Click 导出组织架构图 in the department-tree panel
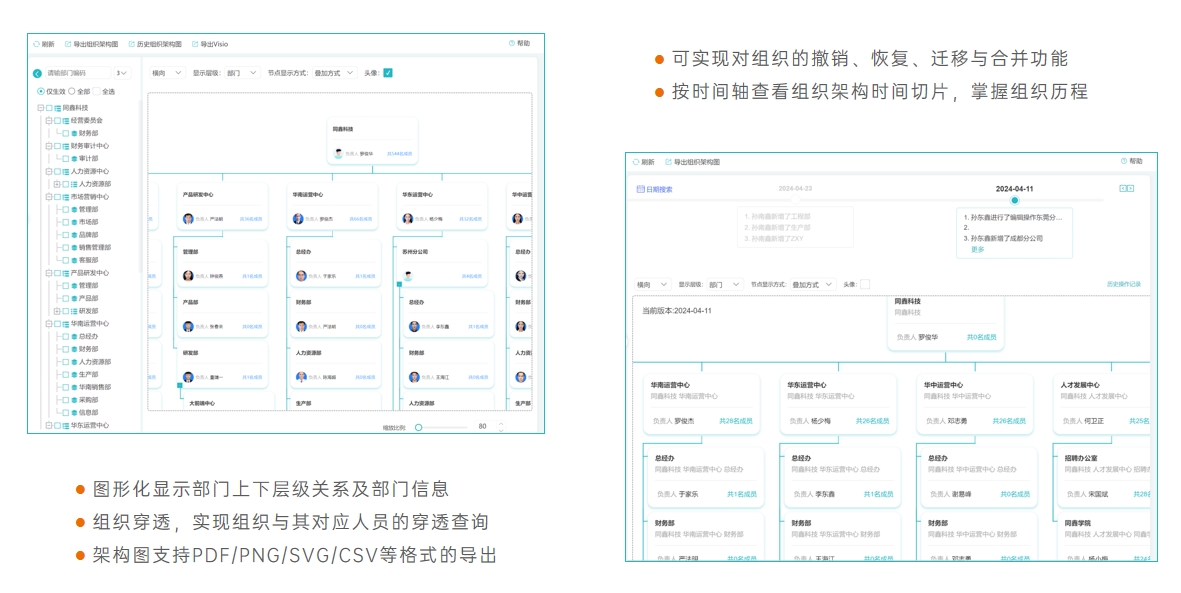1181x593 pixels. point(91,44)
